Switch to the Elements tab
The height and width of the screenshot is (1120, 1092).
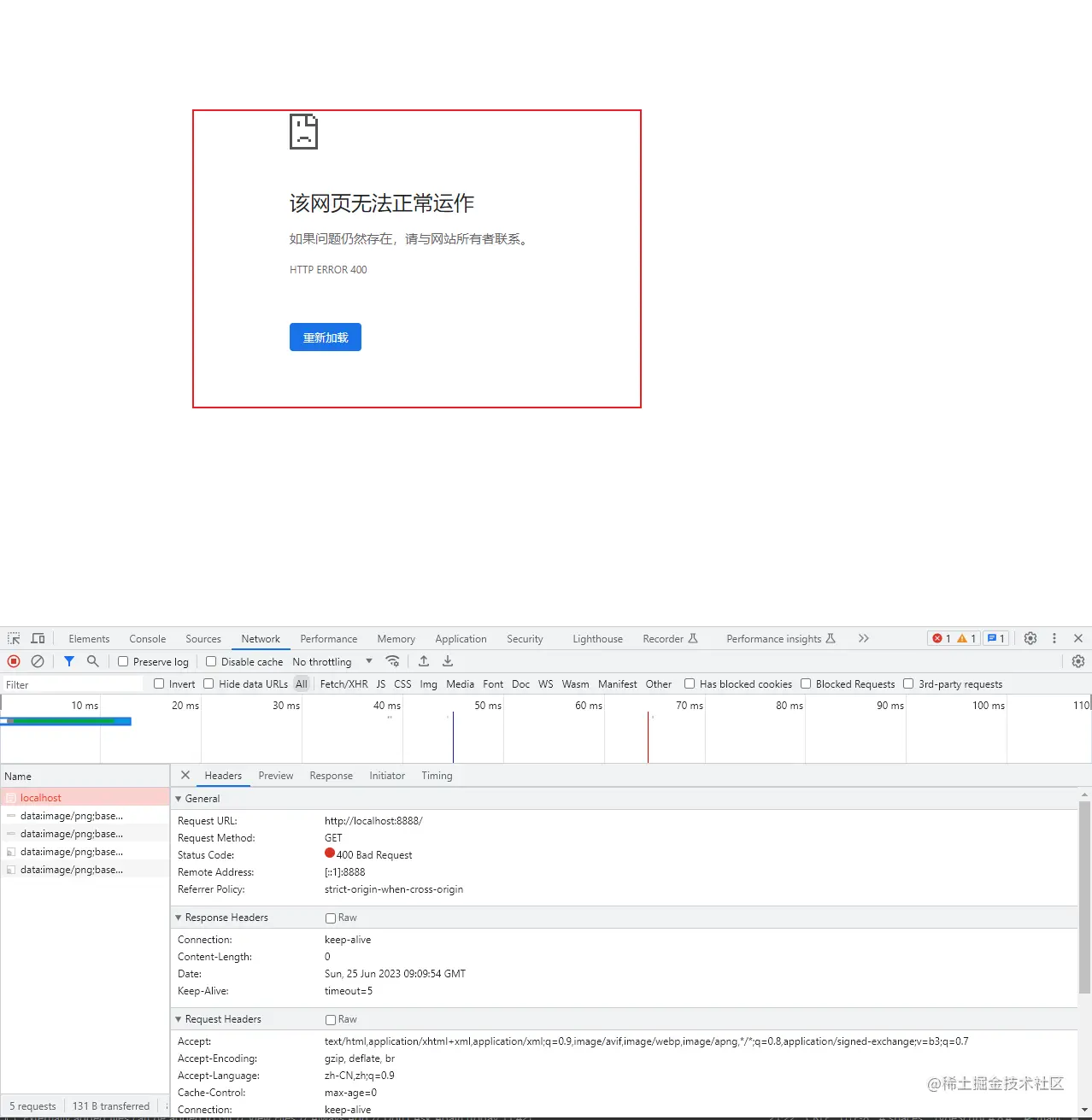pos(89,639)
